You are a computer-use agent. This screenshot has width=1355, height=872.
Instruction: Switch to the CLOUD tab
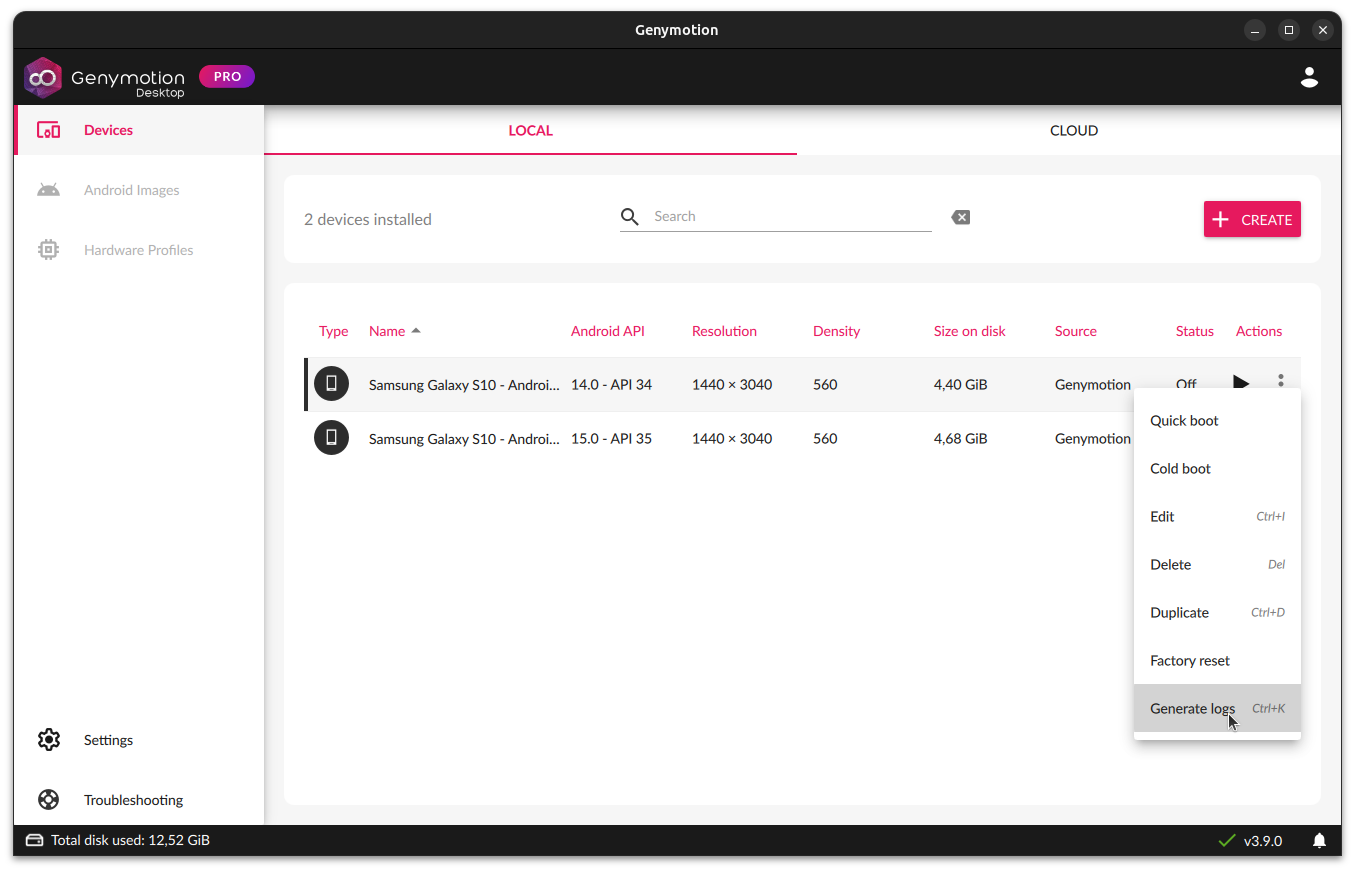1074,131
